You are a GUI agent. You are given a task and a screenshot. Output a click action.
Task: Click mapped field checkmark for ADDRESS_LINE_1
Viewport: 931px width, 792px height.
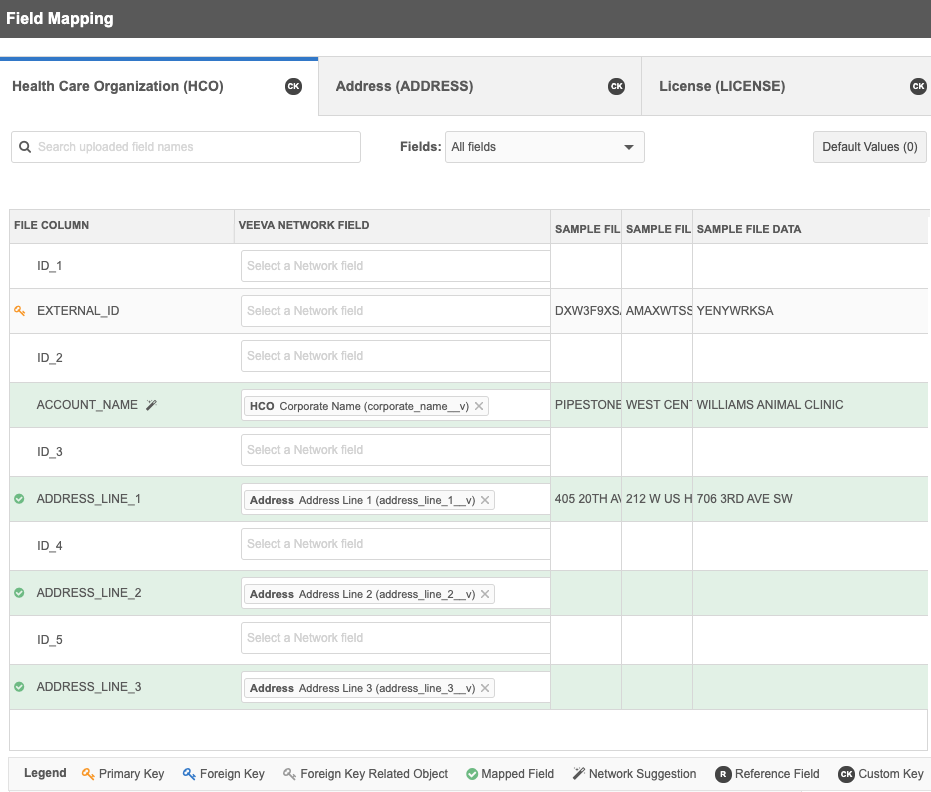point(19,499)
